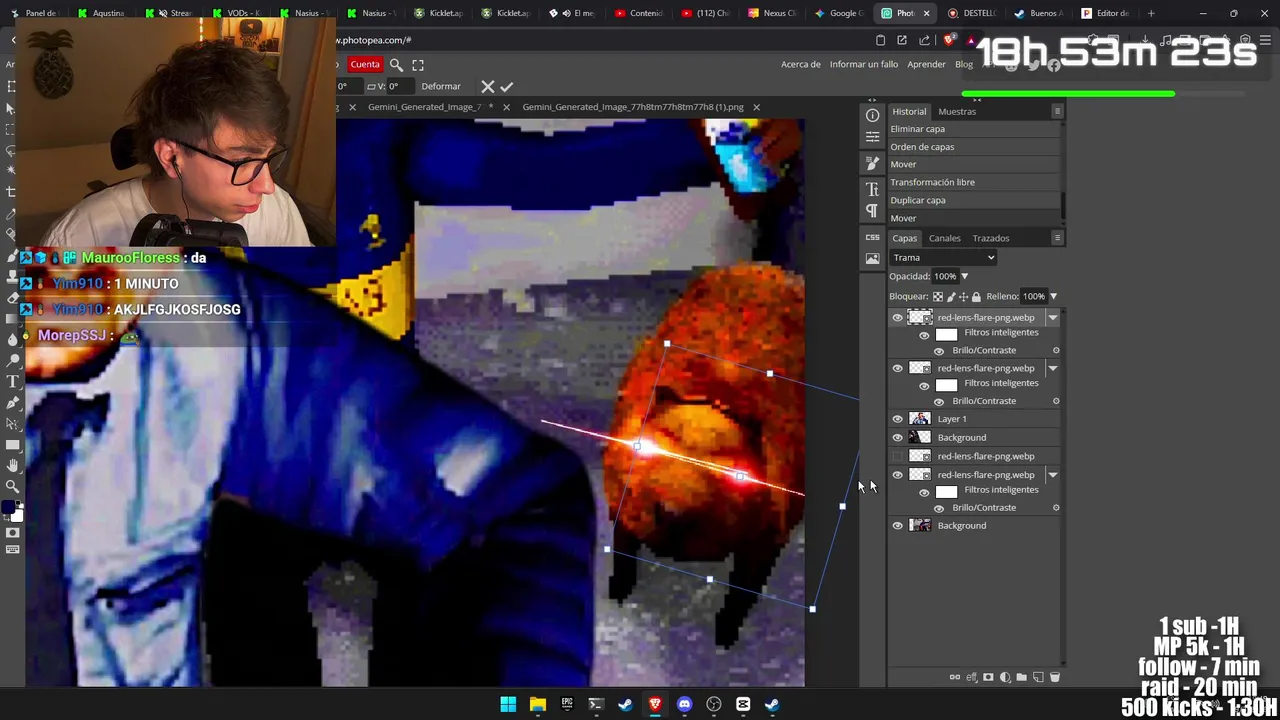The image size is (1280, 720).
Task: Open top Brillo/Contraste blending options icon
Action: pyautogui.click(x=1056, y=351)
